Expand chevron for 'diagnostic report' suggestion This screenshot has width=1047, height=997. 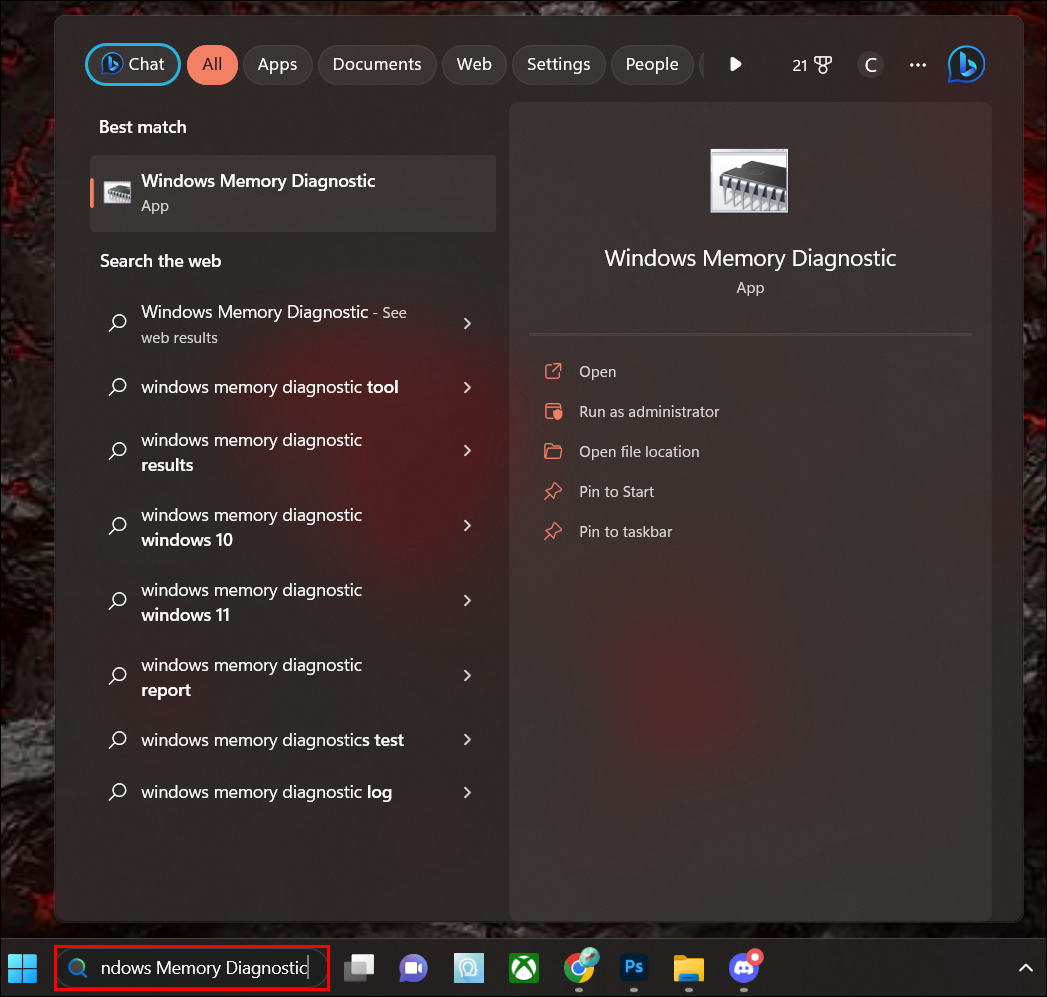(x=467, y=676)
